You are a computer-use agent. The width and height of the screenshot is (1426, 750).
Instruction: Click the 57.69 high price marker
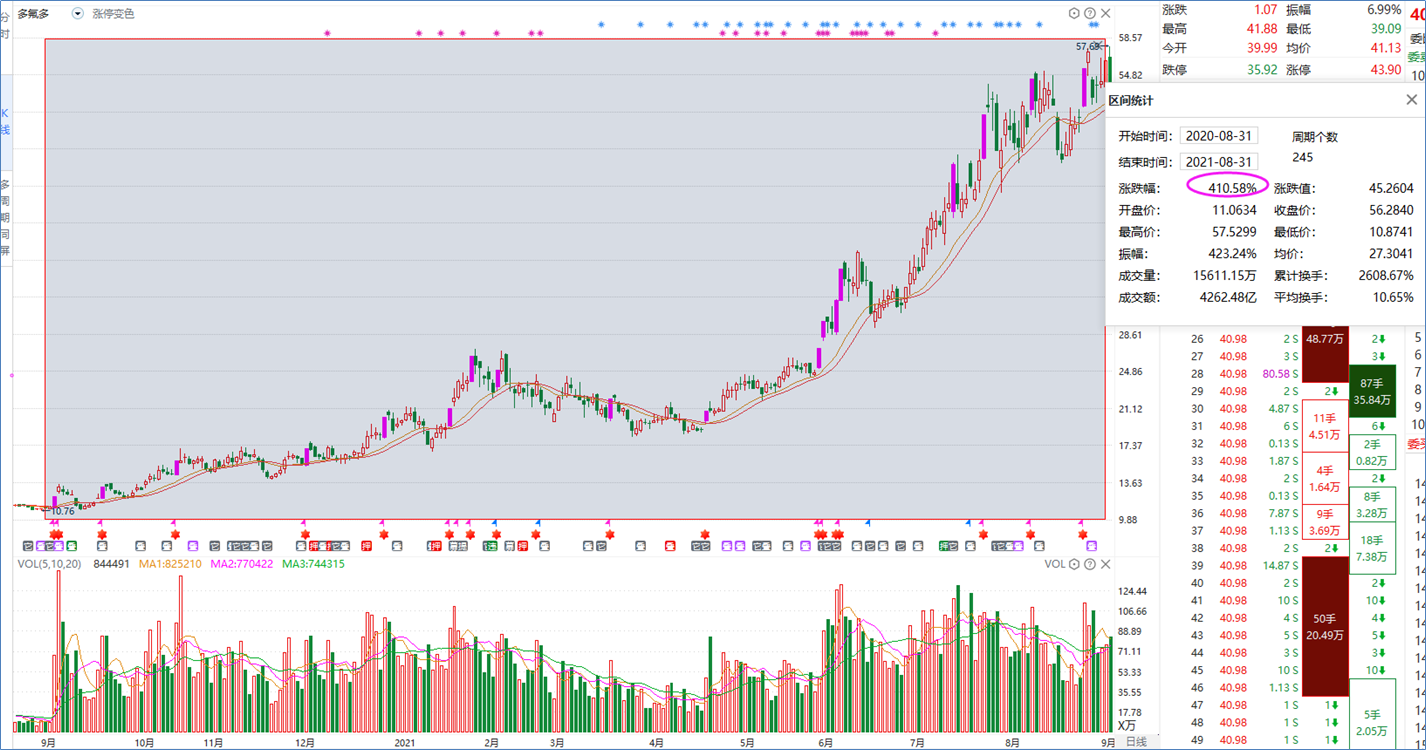click(x=1088, y=47)
